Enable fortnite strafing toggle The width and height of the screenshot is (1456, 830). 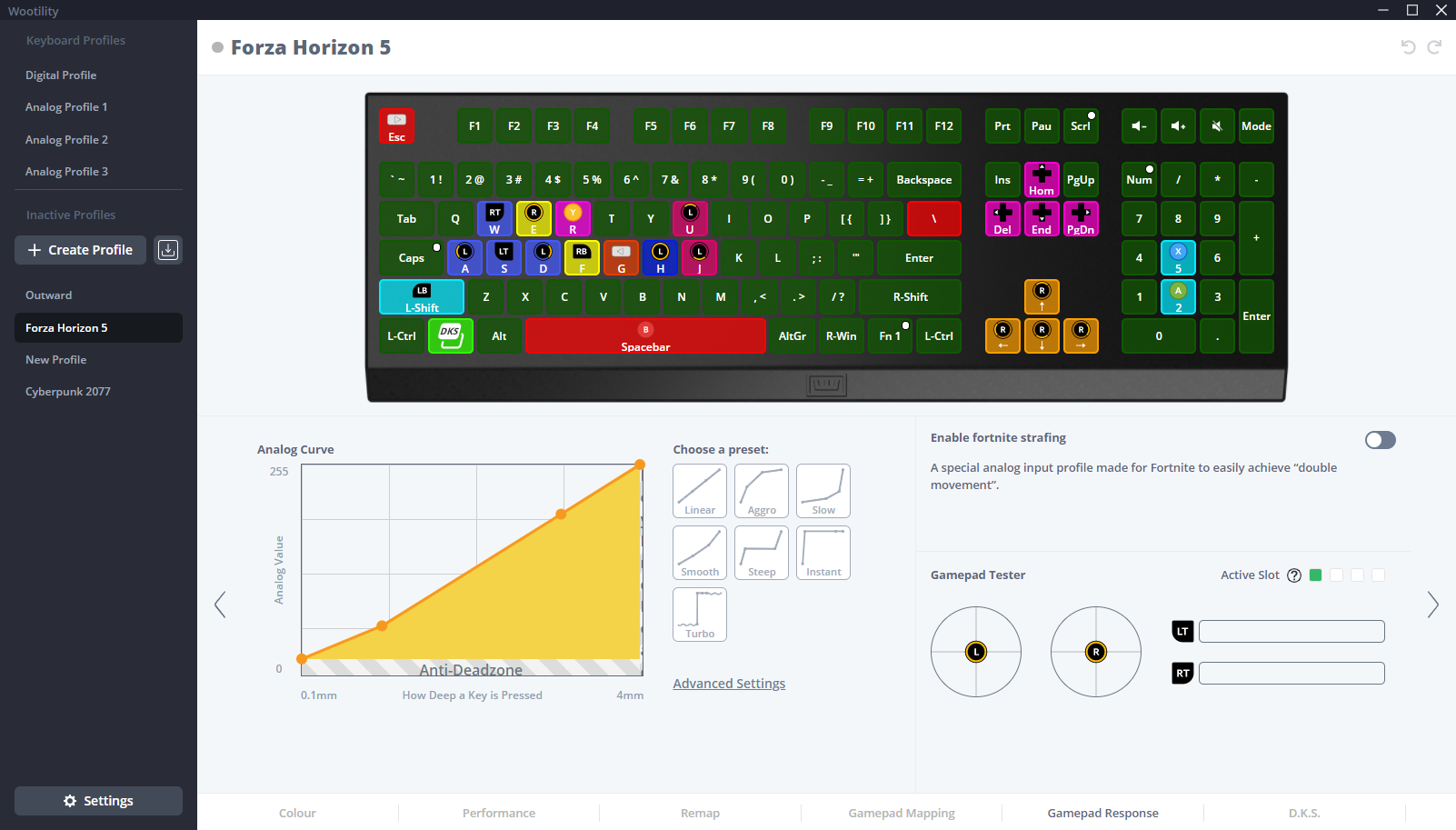[1380, 440]
